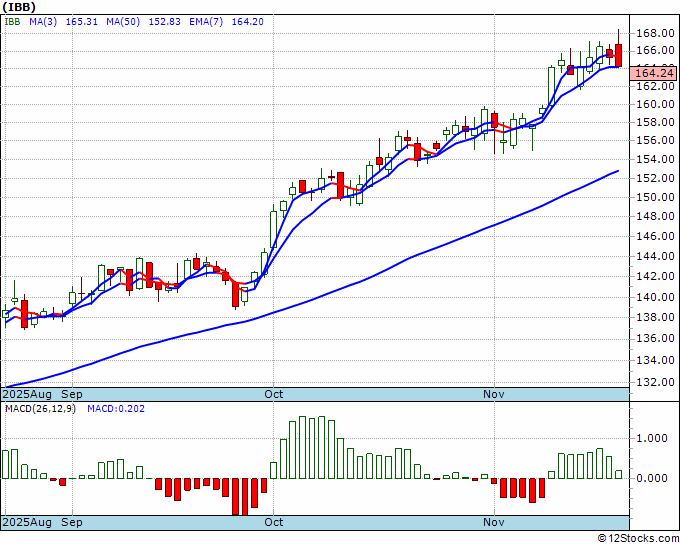Open the 12Stocks.com copyright link
Screen dimensions: 680x546
tap(638, 539)
